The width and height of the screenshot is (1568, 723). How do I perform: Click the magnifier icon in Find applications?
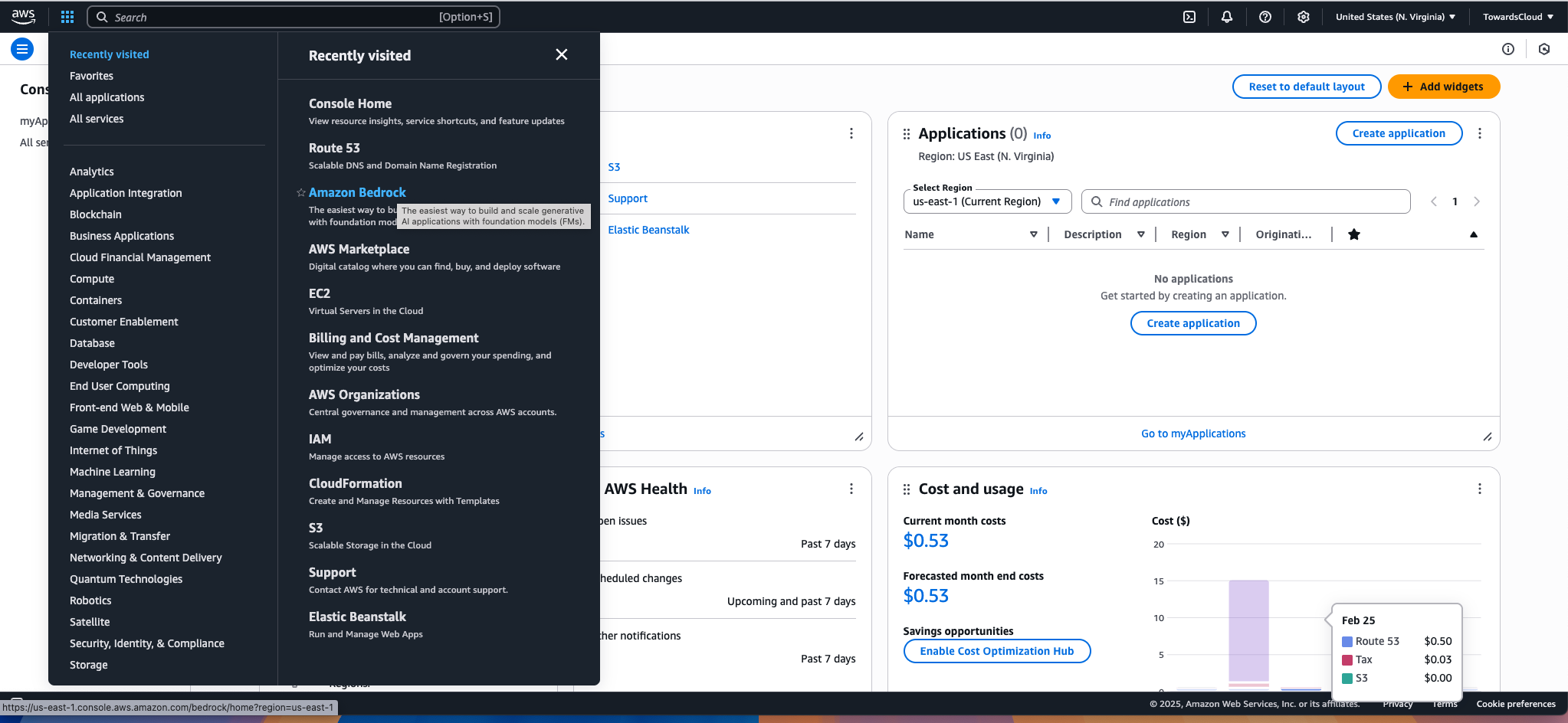pos(1097,202)
